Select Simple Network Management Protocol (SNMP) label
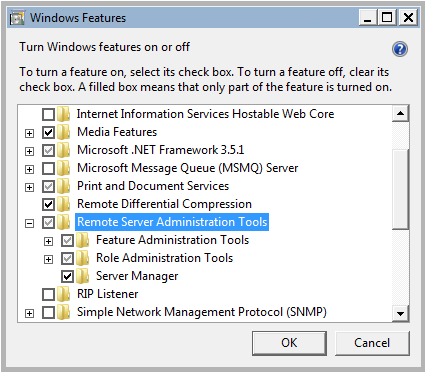Viewport: 425px width, 372px height. point(202,312)
